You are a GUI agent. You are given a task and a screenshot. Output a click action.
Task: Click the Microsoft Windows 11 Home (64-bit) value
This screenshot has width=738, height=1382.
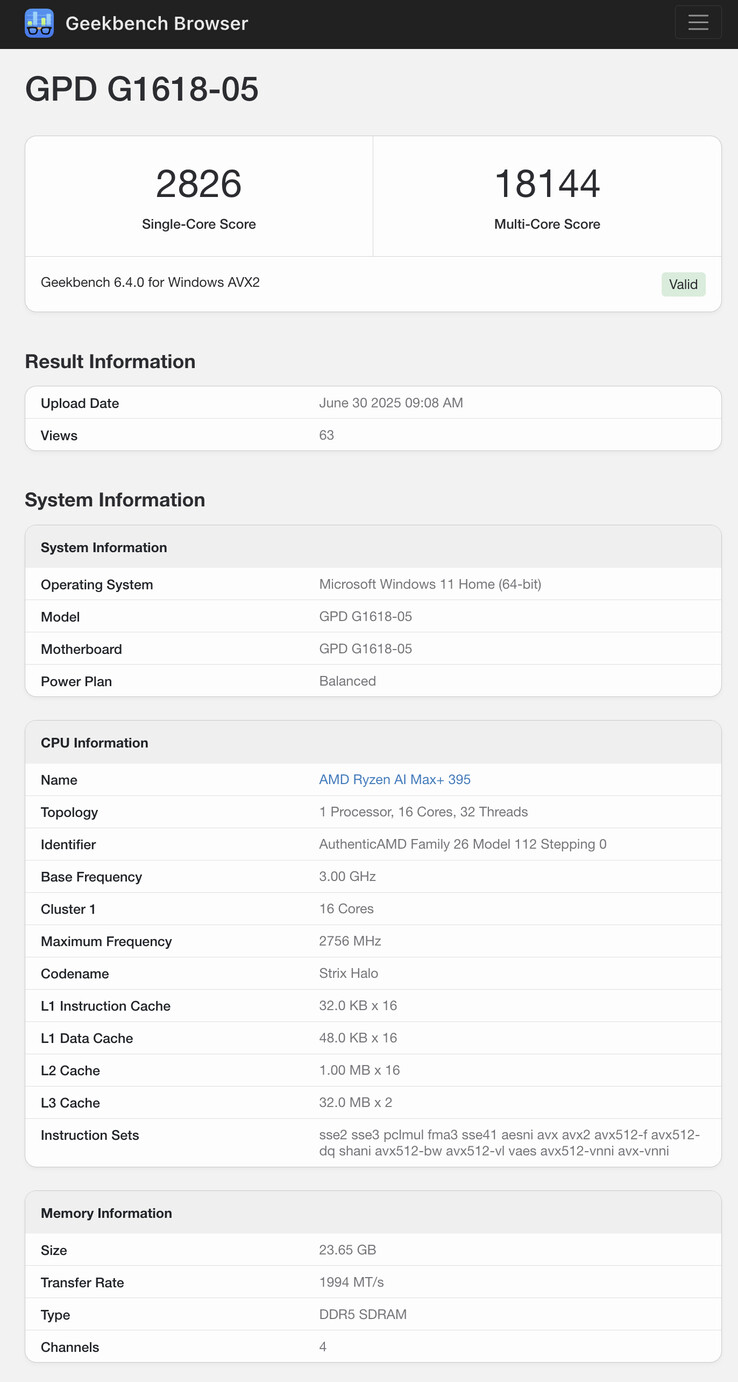pyautogui.click(x=430, y=584)
